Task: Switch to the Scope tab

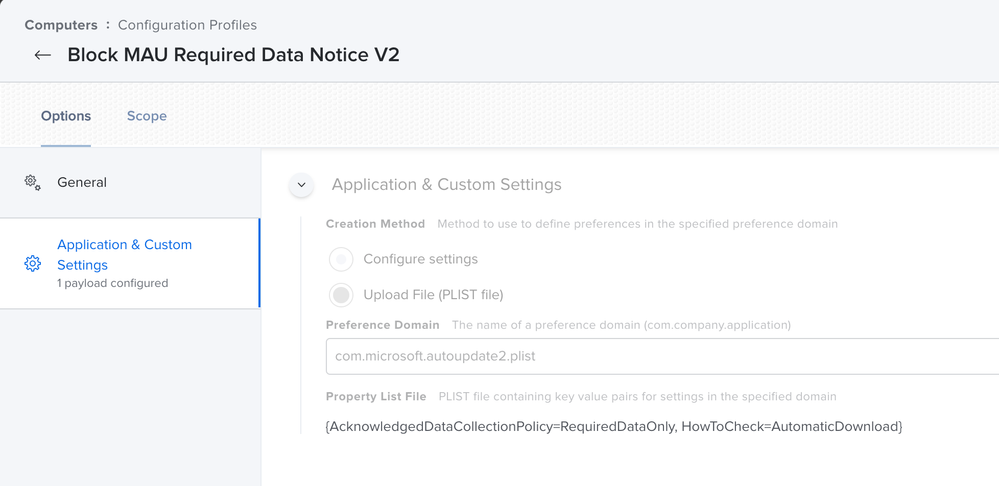Action: point(147,116)
